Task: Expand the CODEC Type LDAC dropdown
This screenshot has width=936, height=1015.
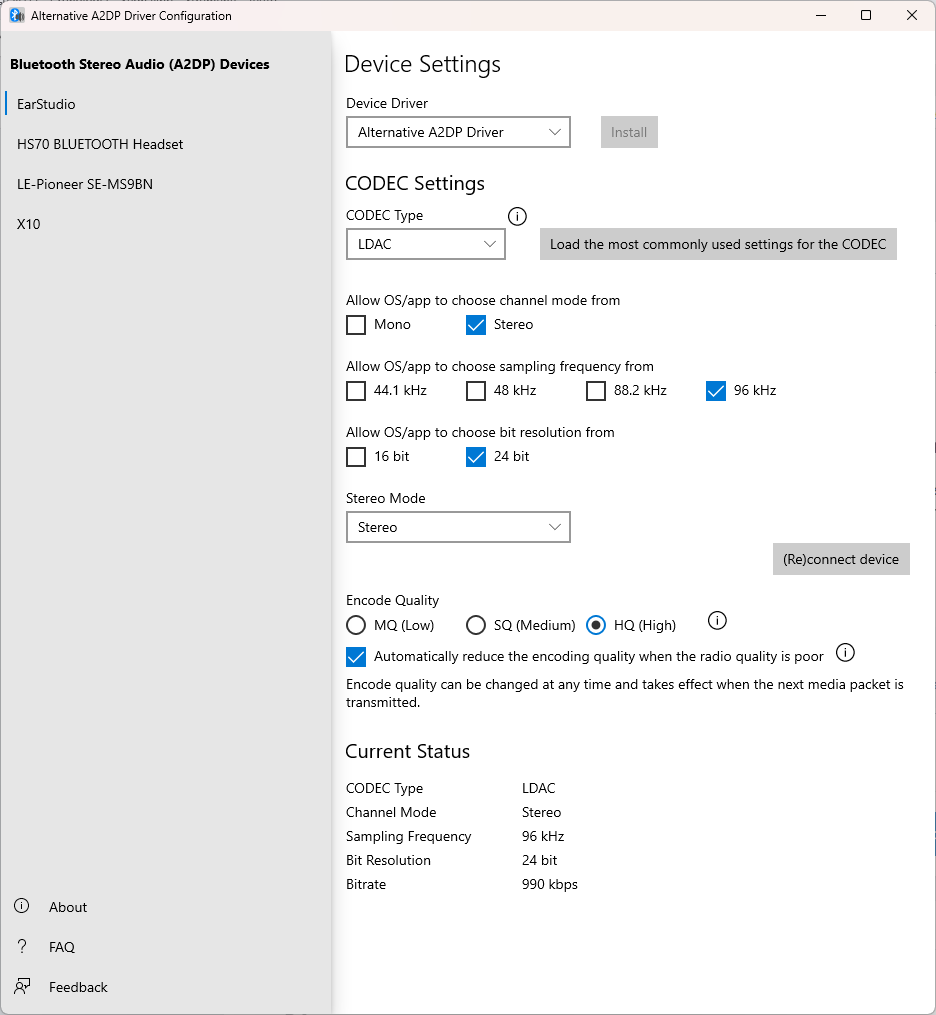Action: 426,244
